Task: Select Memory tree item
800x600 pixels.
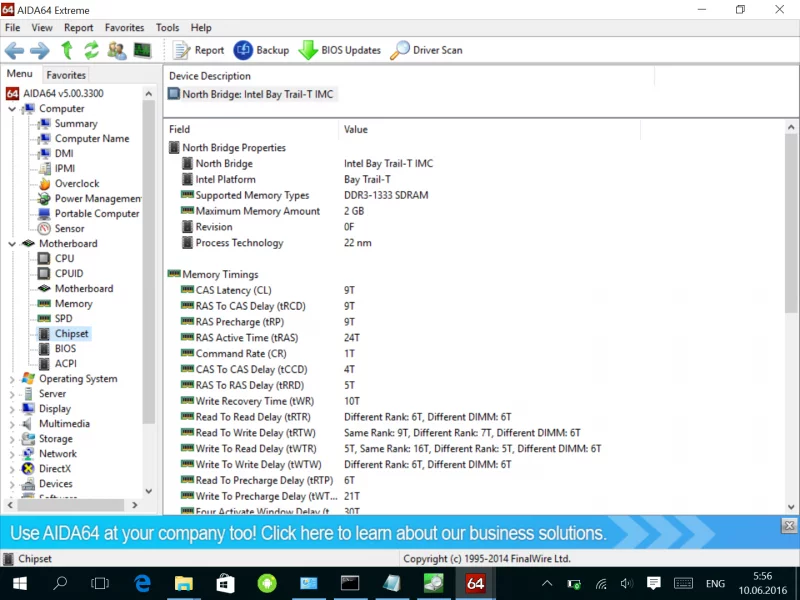Action: [x=73, y=304]
